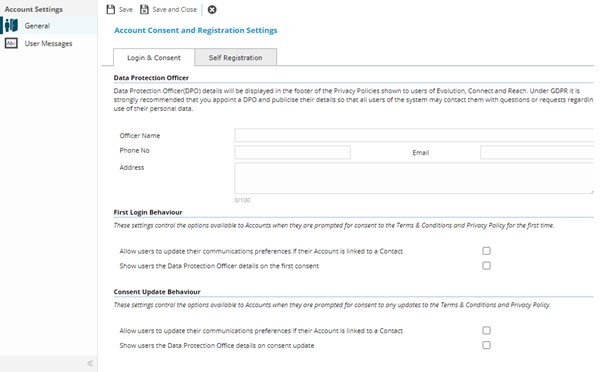Open the User Messages settings item
600x372 pixels.
coord(49,43)
